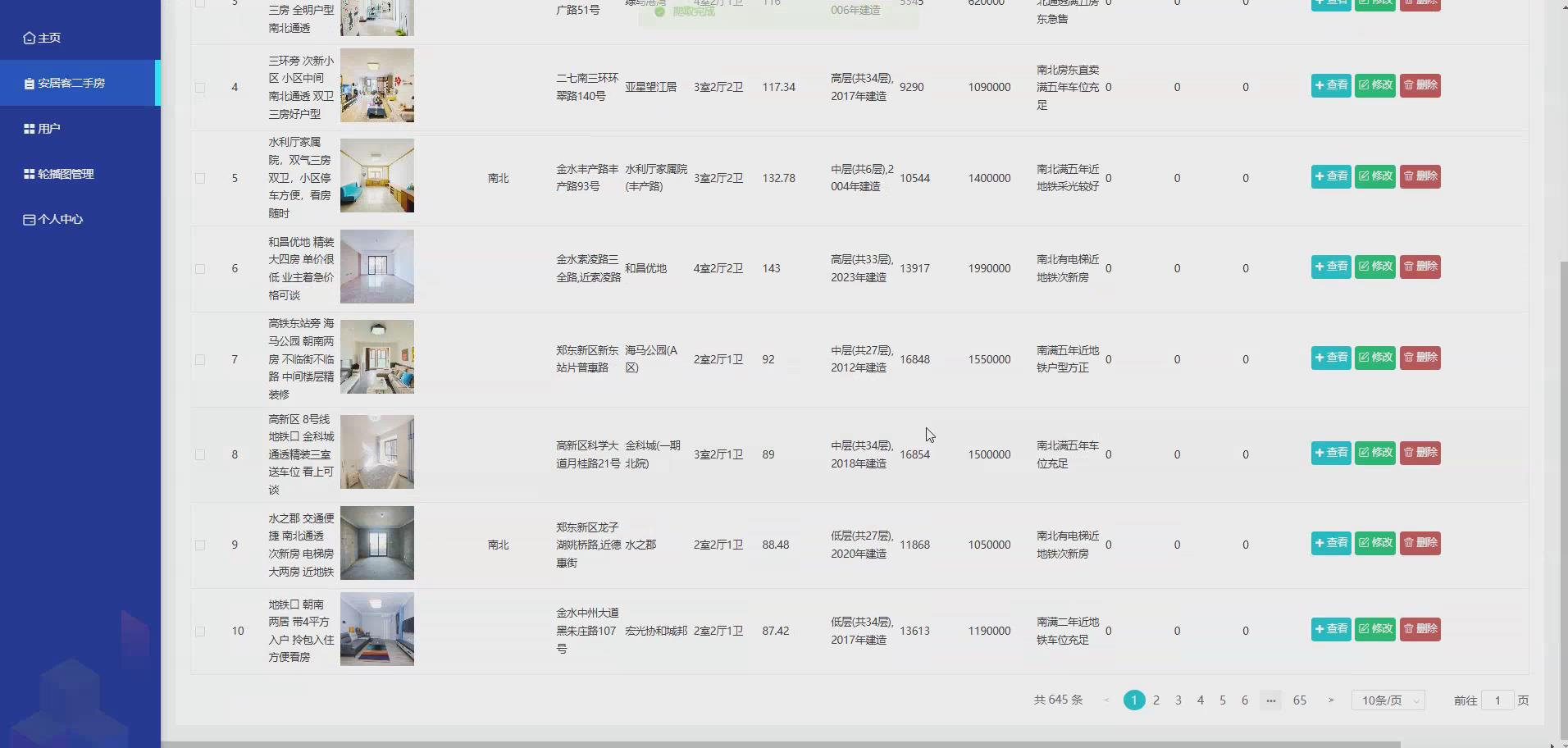Edit row 9 水之郡 listing
The width and height of the screenshot is (1568, 748).
point(1375,543)
